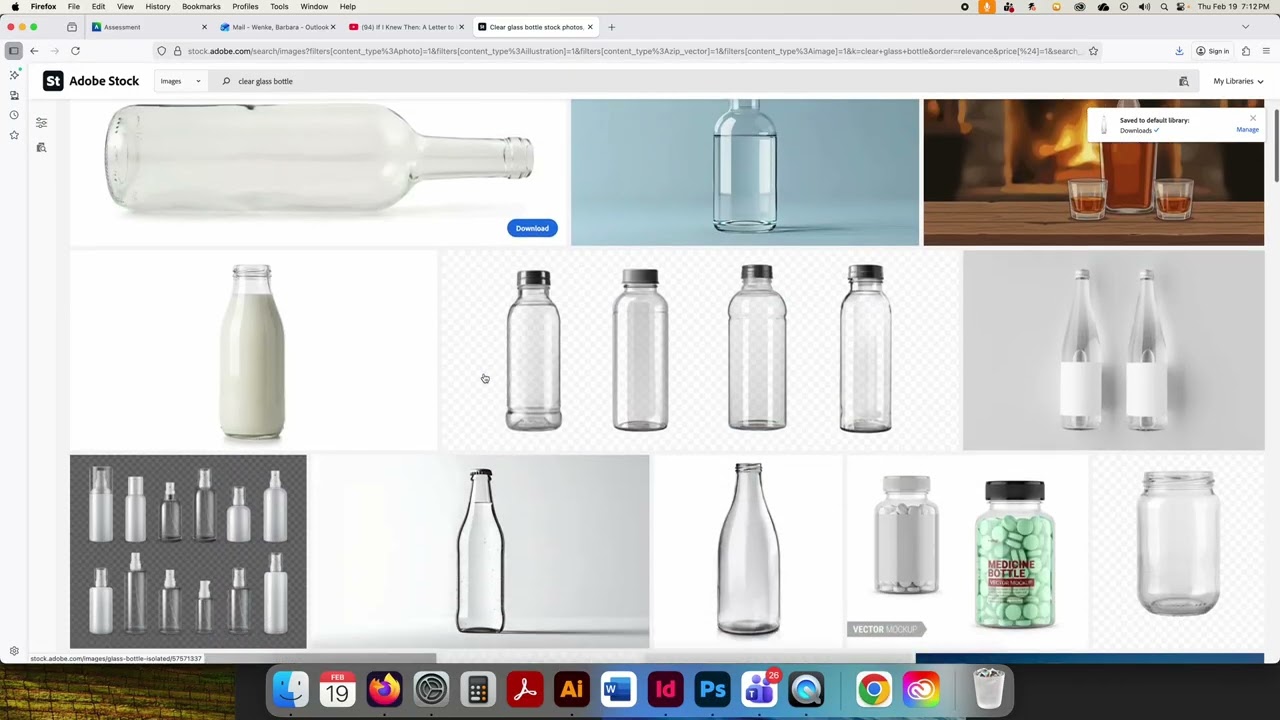This screenshot has width=1280, height=720.
Task: Click the tracking protection shield icon
Action: tap(162, 51)
